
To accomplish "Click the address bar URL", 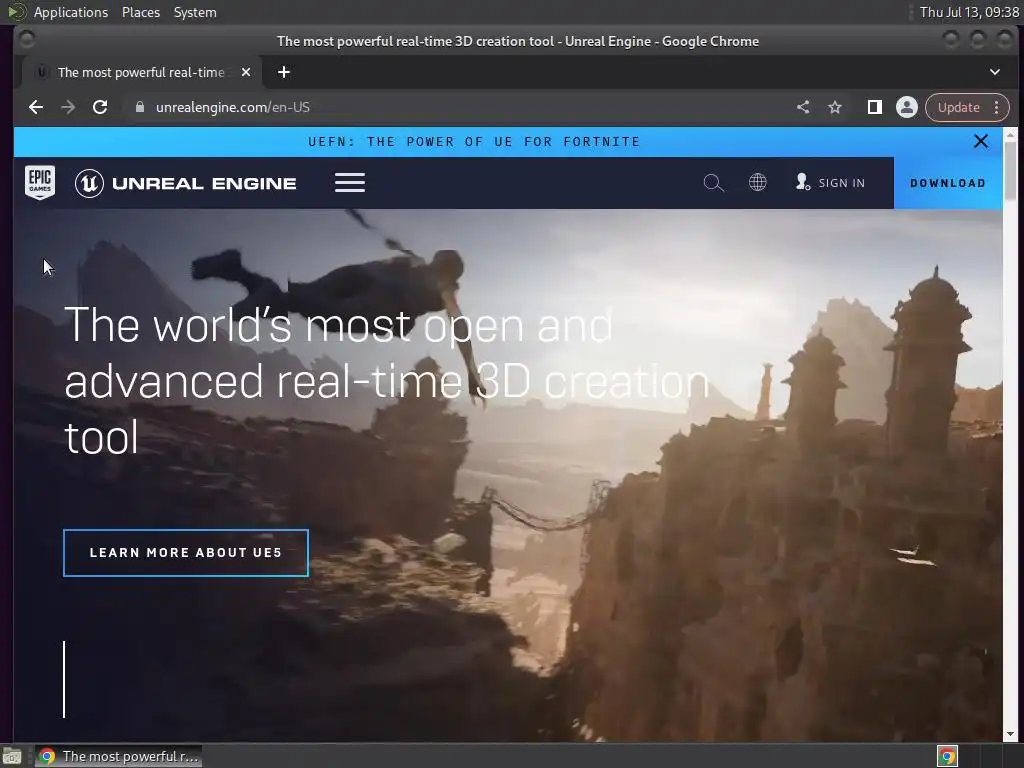I will 232,107.
